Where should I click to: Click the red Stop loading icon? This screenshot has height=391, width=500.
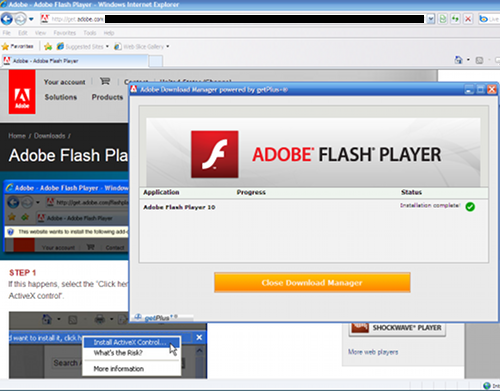click(468, 19)
